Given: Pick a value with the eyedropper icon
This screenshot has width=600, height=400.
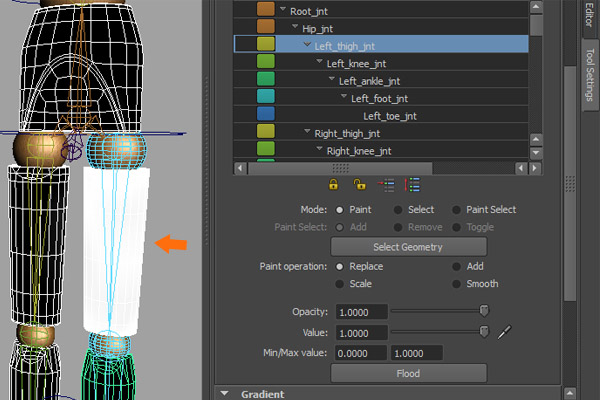Looking at the screenshot, I should pos(504,332).
